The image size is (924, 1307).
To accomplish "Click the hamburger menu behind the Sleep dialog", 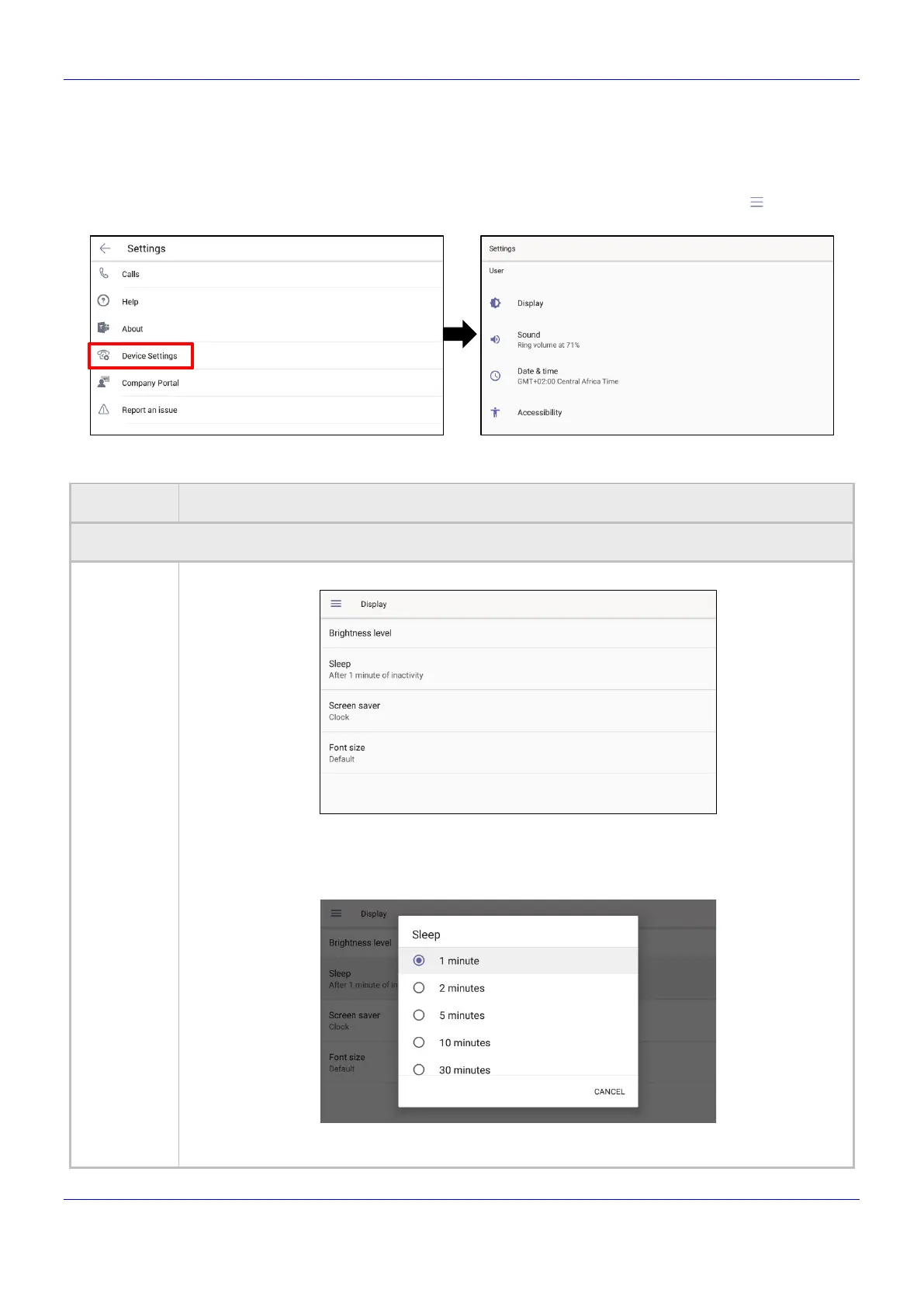I will click(x=336, y=913).
